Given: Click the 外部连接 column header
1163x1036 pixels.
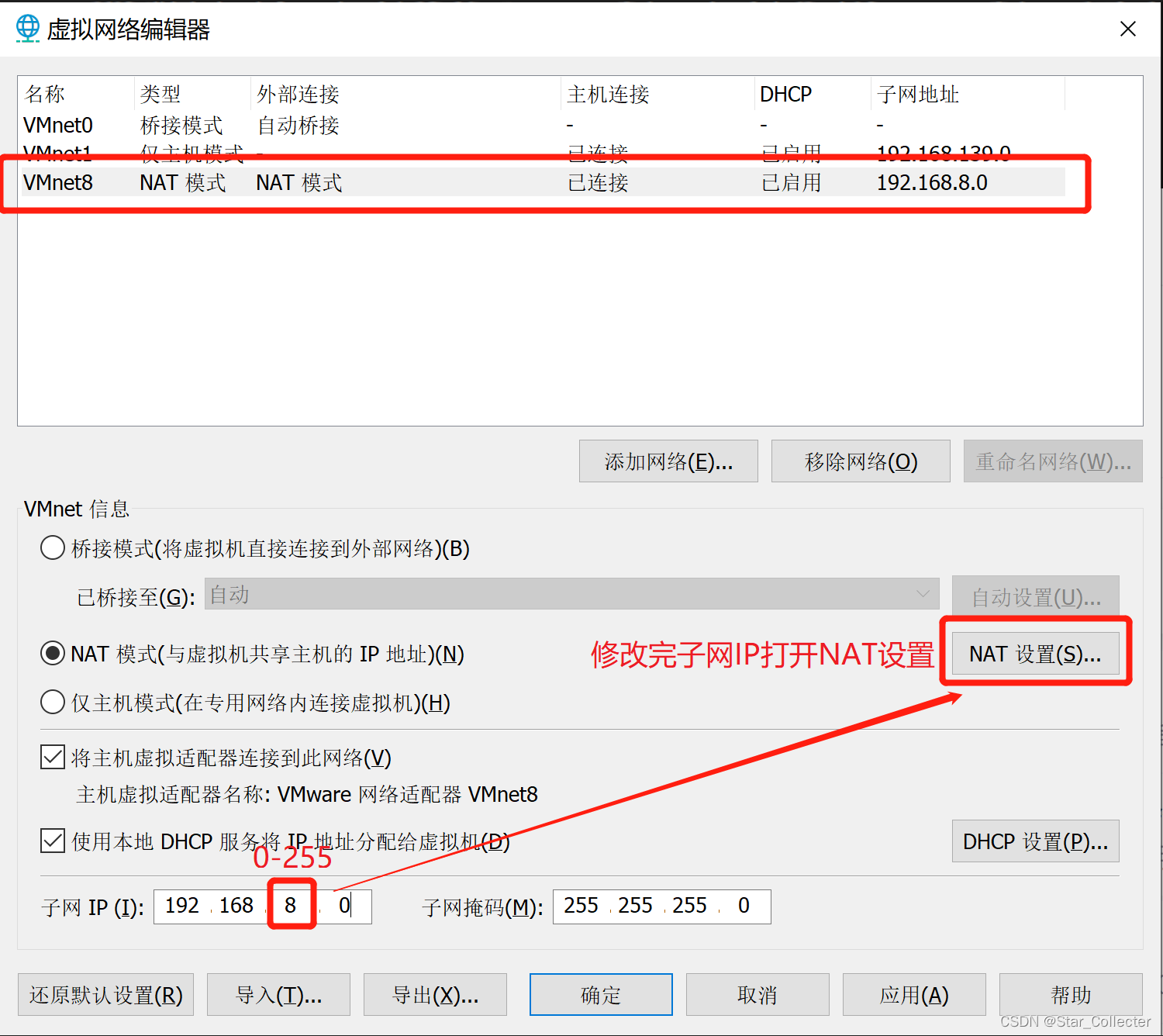Looking at the screenshot, I should coord(406,94).
